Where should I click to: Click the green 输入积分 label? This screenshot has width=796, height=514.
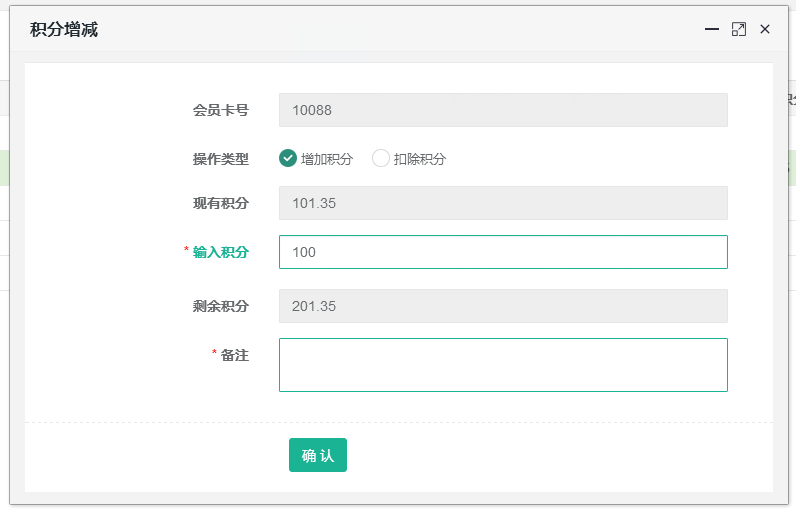220,252
